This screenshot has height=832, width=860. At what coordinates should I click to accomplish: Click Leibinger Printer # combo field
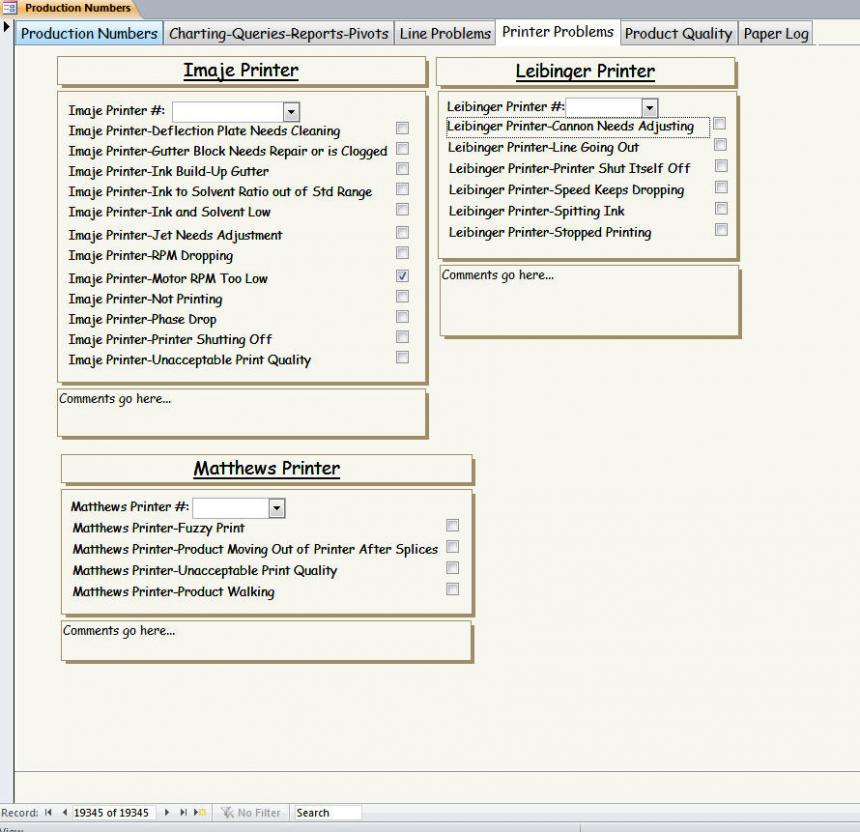[611, 108]
